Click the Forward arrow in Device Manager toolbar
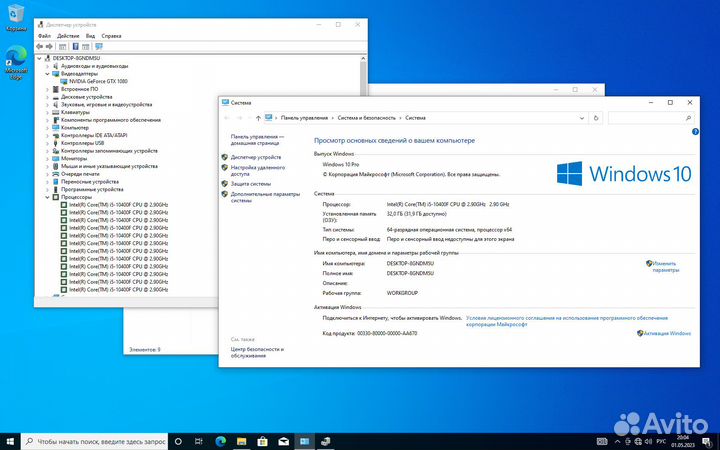Screen dimensions: 720x450 pos(49,46)
